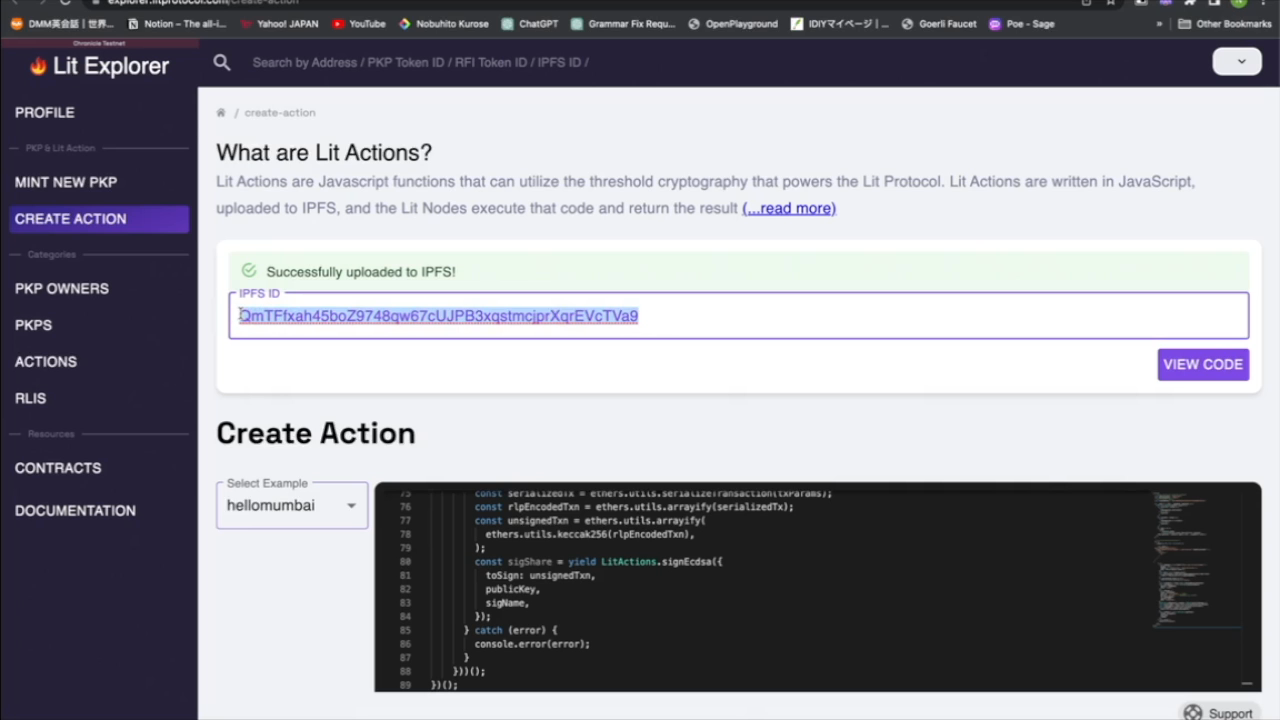Follow the read more link
Screen dimensions: 1280x720
(x=789, y=208)
